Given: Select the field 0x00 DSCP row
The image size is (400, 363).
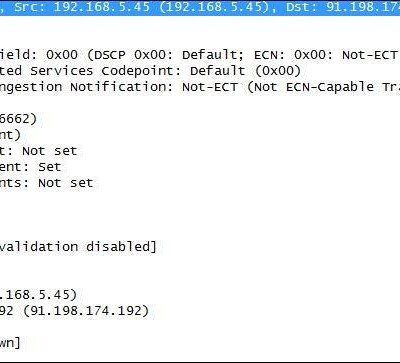Looking at the screenshot, I should (x=200, y=55).
